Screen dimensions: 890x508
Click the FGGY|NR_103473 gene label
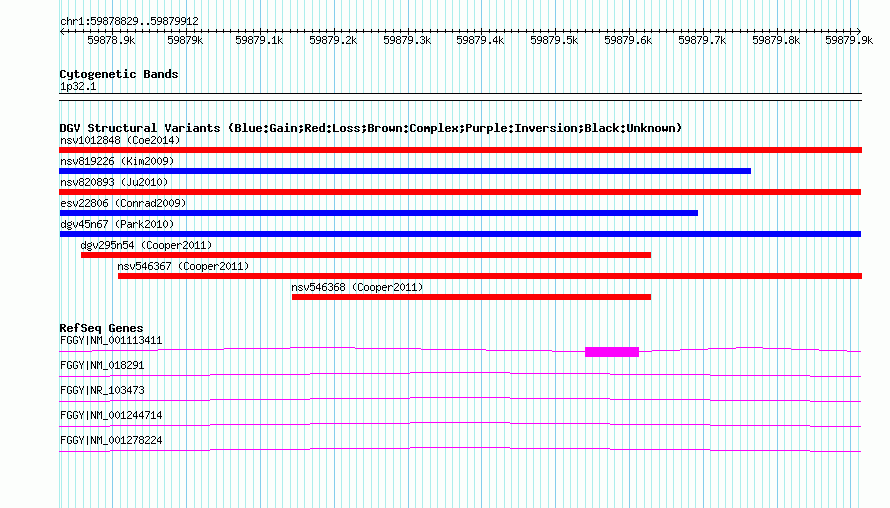click(x=102, y=391)
